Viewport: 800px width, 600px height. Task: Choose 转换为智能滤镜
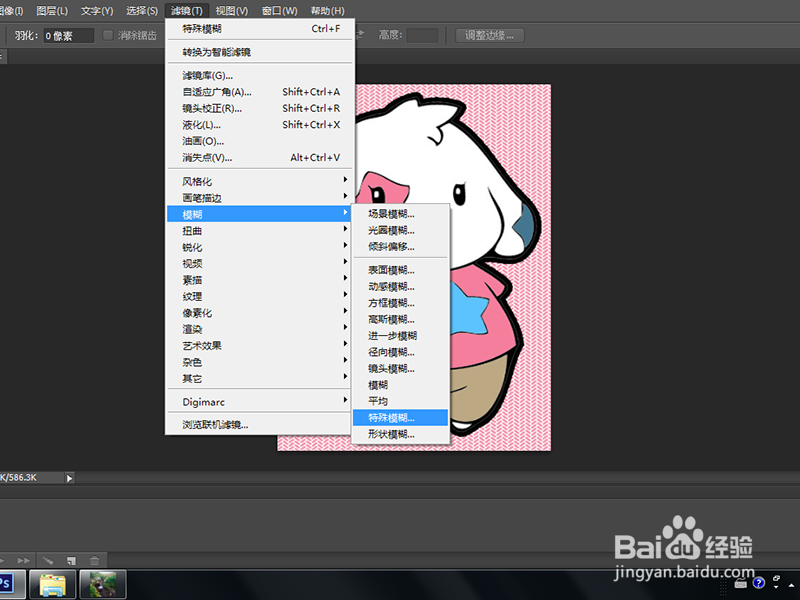(x=260, y=52)
